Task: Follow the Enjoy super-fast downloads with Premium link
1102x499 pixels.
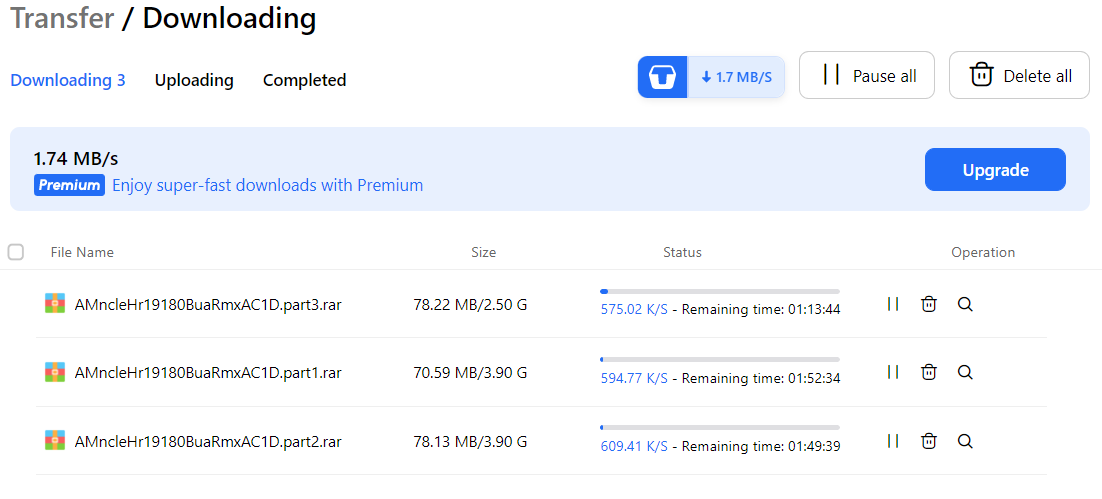Action: click(x=267, y=185)
